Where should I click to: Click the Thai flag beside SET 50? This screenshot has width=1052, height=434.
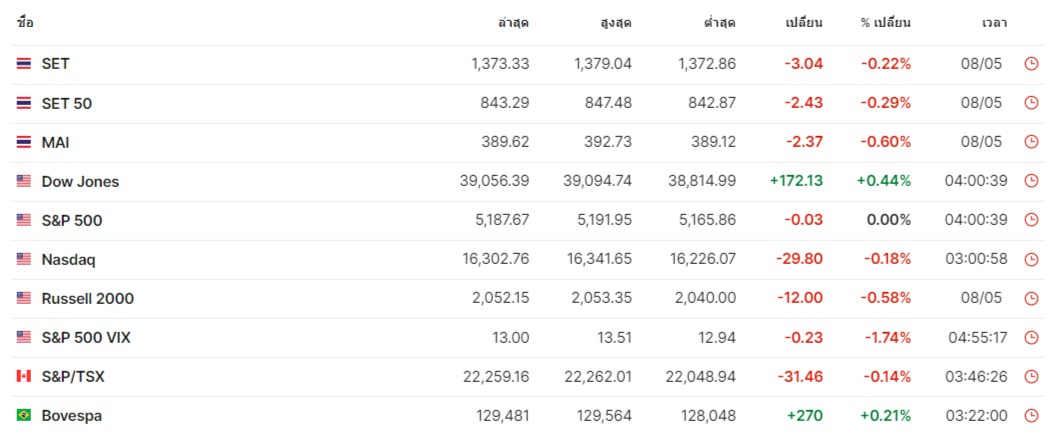tap(24, 103)
